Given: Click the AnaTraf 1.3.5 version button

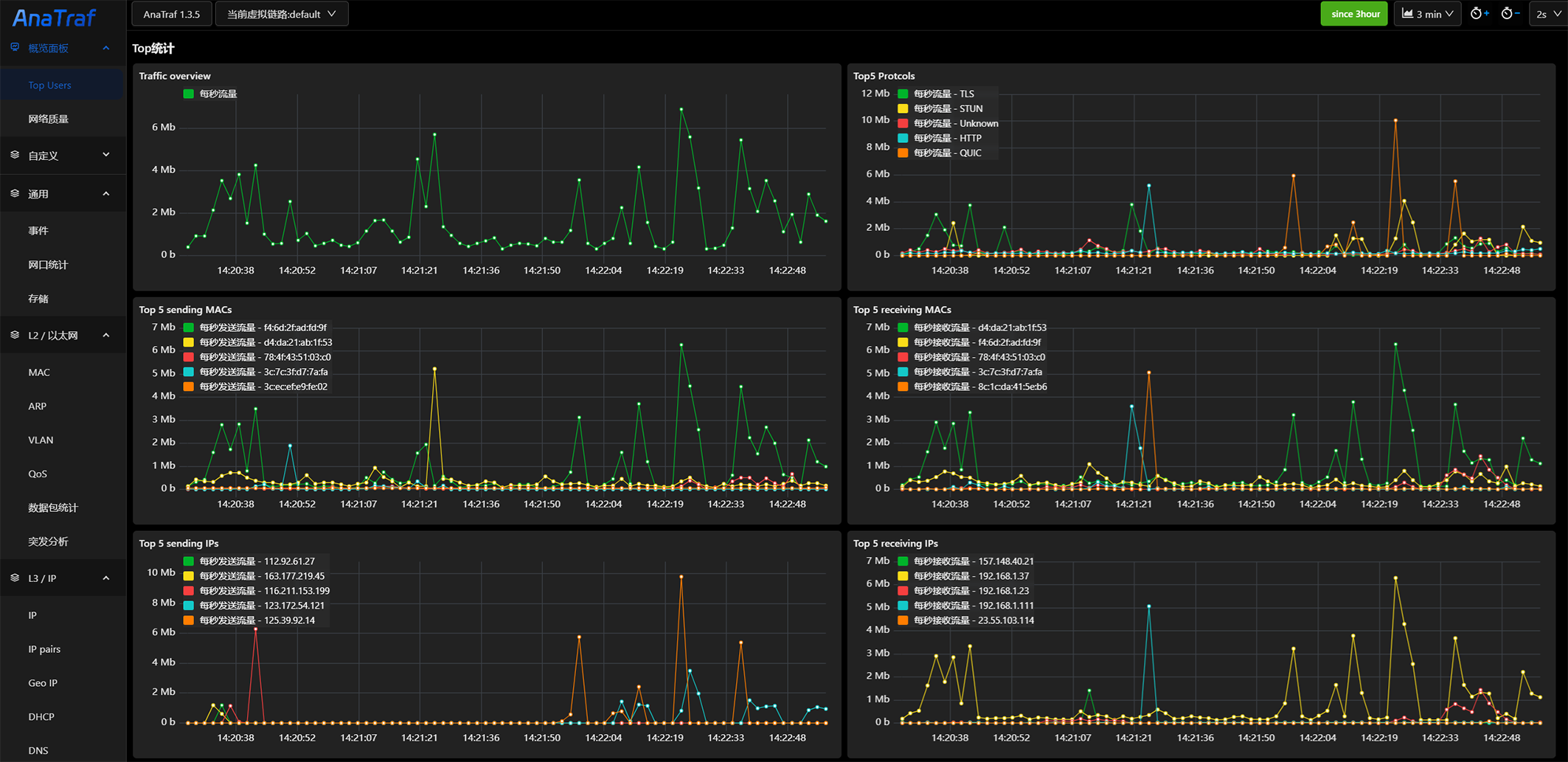Looking at the screenshot, I should click(x=171, y=14).
